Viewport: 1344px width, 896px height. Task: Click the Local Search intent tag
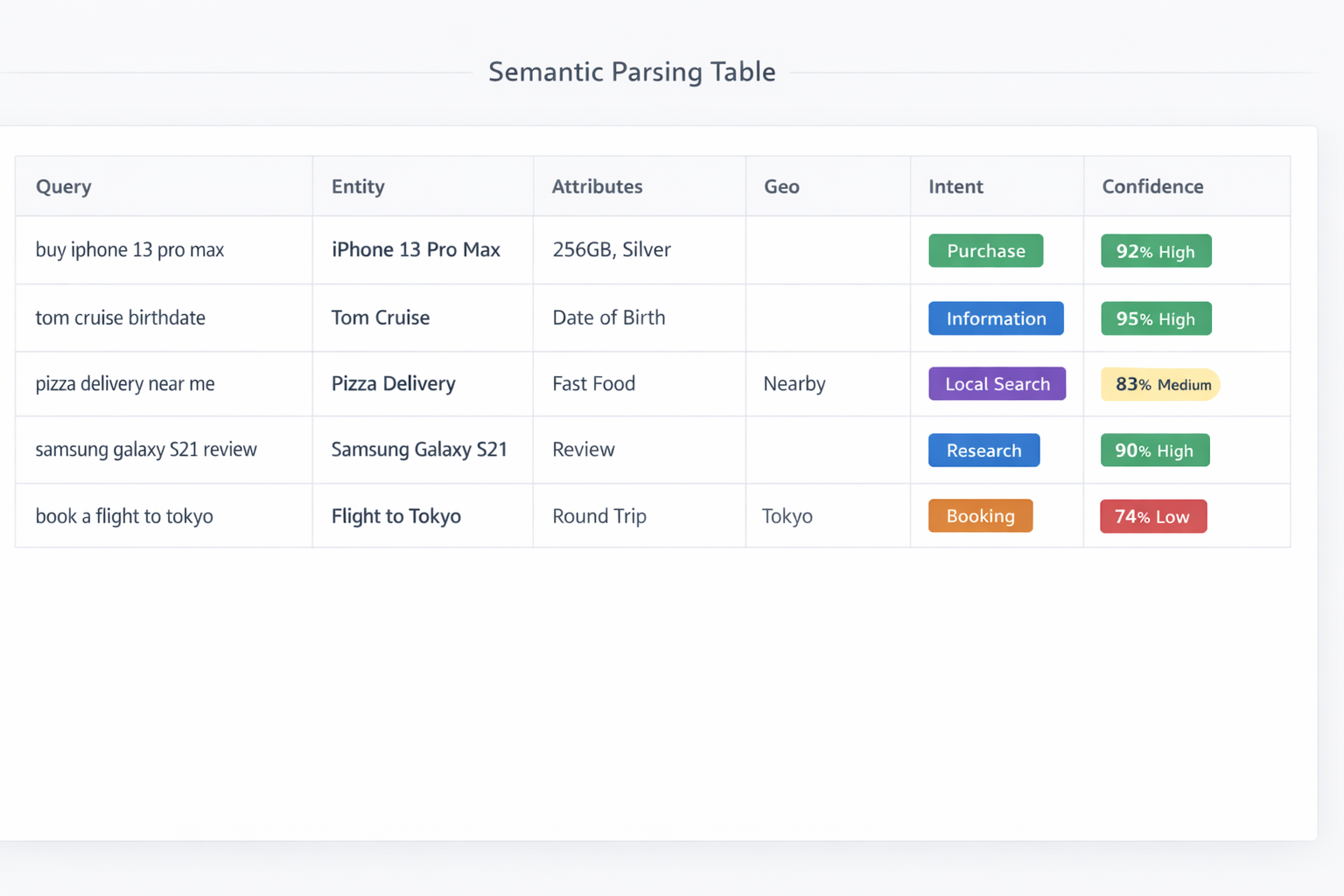click(997, 384)
